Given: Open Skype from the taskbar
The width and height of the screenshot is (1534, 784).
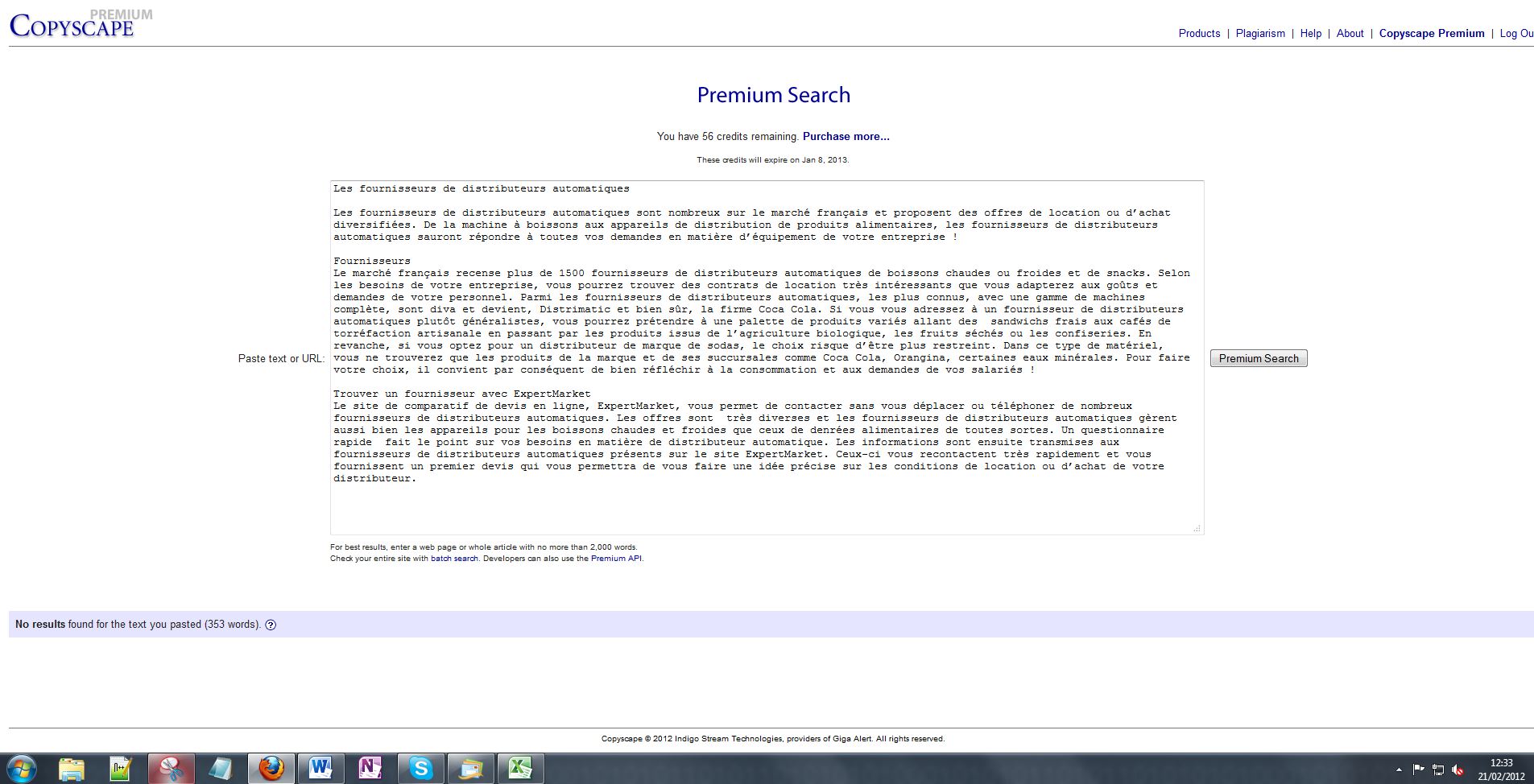Looking at the screenshot, I should tap(420, 769).
